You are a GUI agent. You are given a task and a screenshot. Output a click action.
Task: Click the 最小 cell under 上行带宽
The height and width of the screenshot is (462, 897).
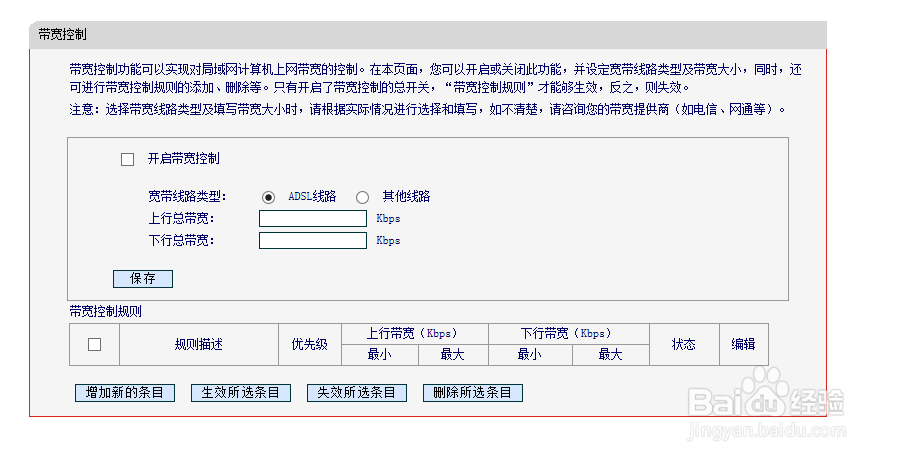(x=380, y=355)
